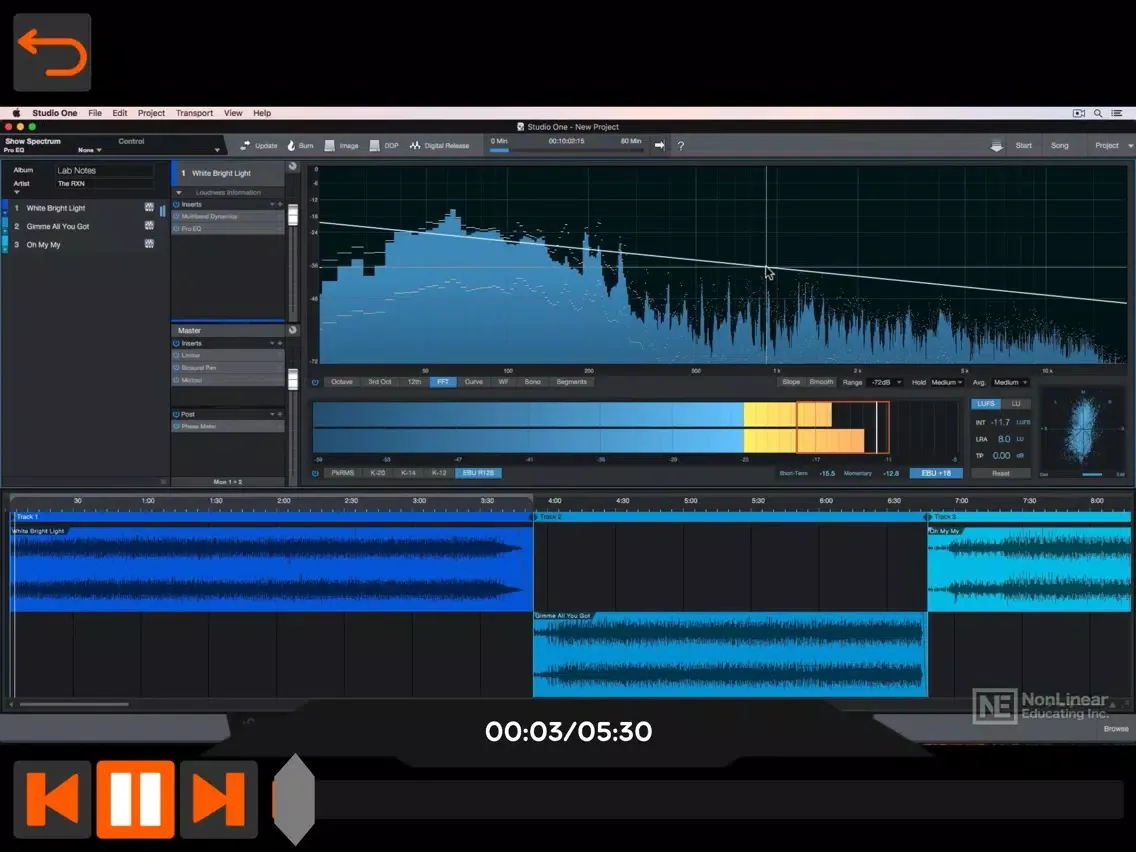Open the Range -72dB dropdown
Screen dimensions: 1136x852
coord(885,382)
